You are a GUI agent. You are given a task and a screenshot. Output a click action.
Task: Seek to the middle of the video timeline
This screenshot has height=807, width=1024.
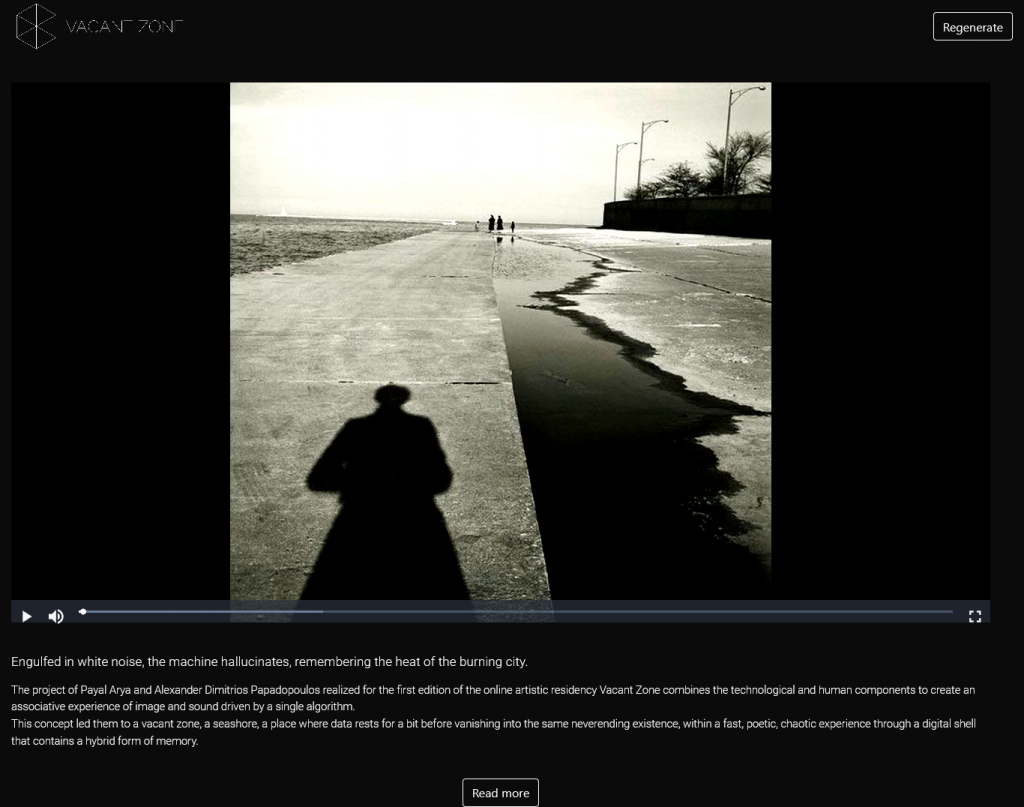tap(517, 611)
